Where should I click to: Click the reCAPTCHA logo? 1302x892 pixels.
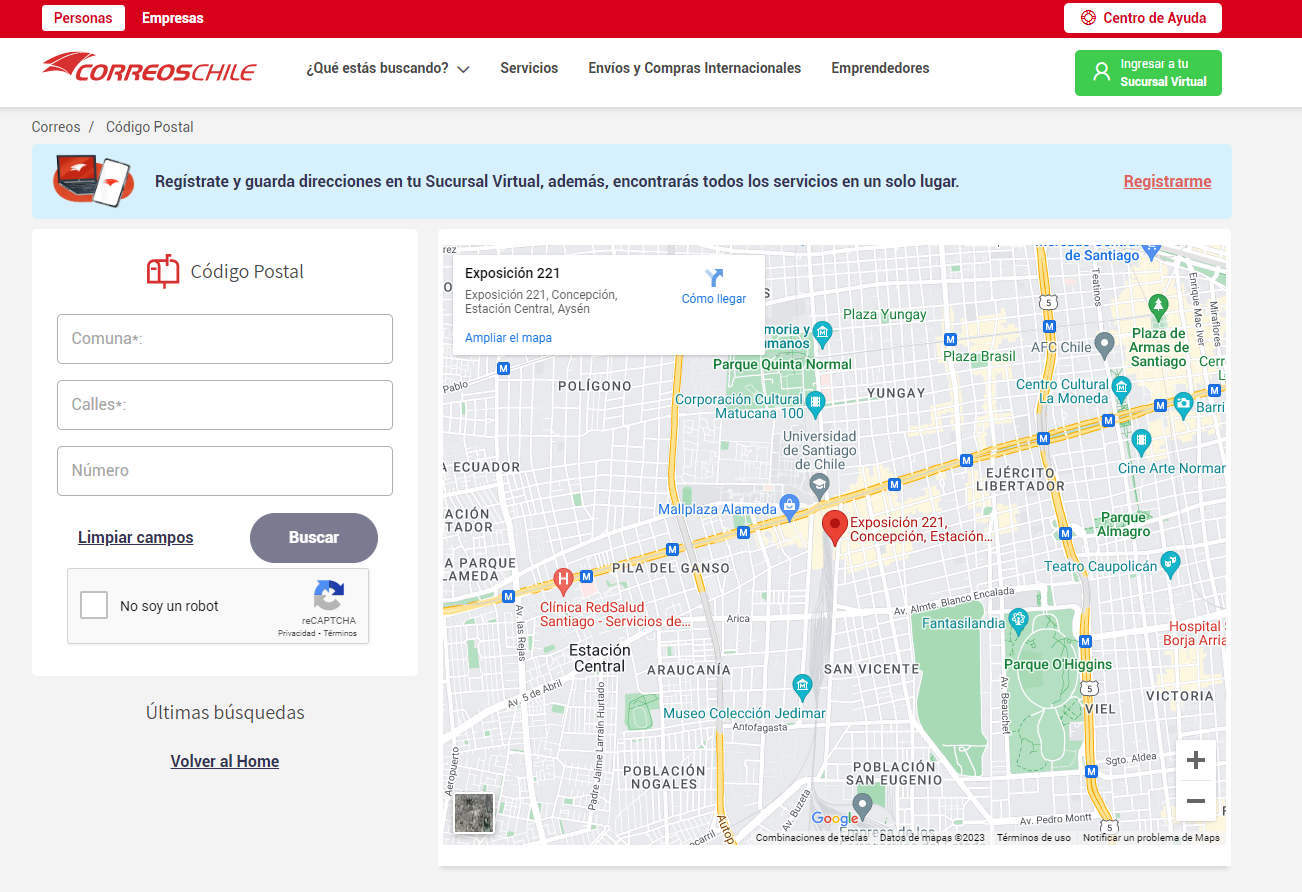pos(328,596)
